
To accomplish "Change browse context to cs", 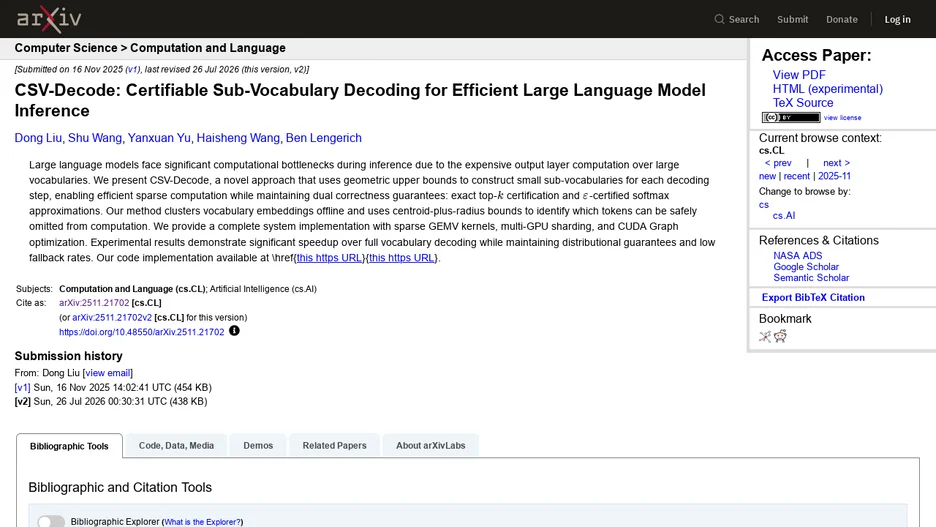I will point(763,205).
